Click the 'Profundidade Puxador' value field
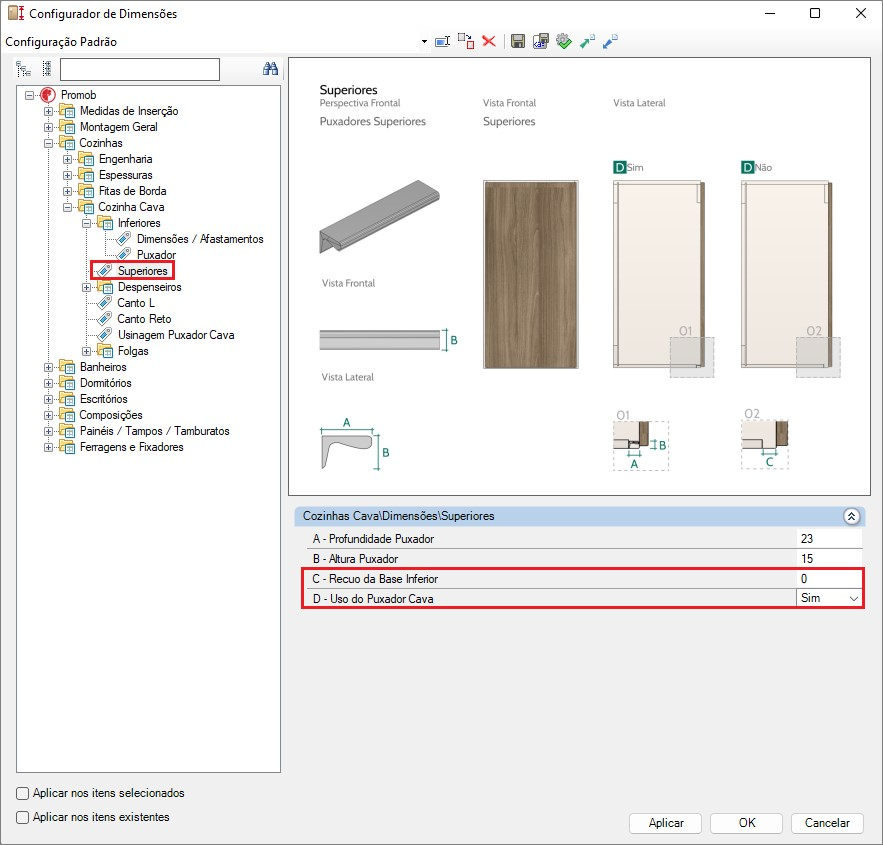Image resolution: width=883 pixels, height=845 pixels. tap(828, 539)
